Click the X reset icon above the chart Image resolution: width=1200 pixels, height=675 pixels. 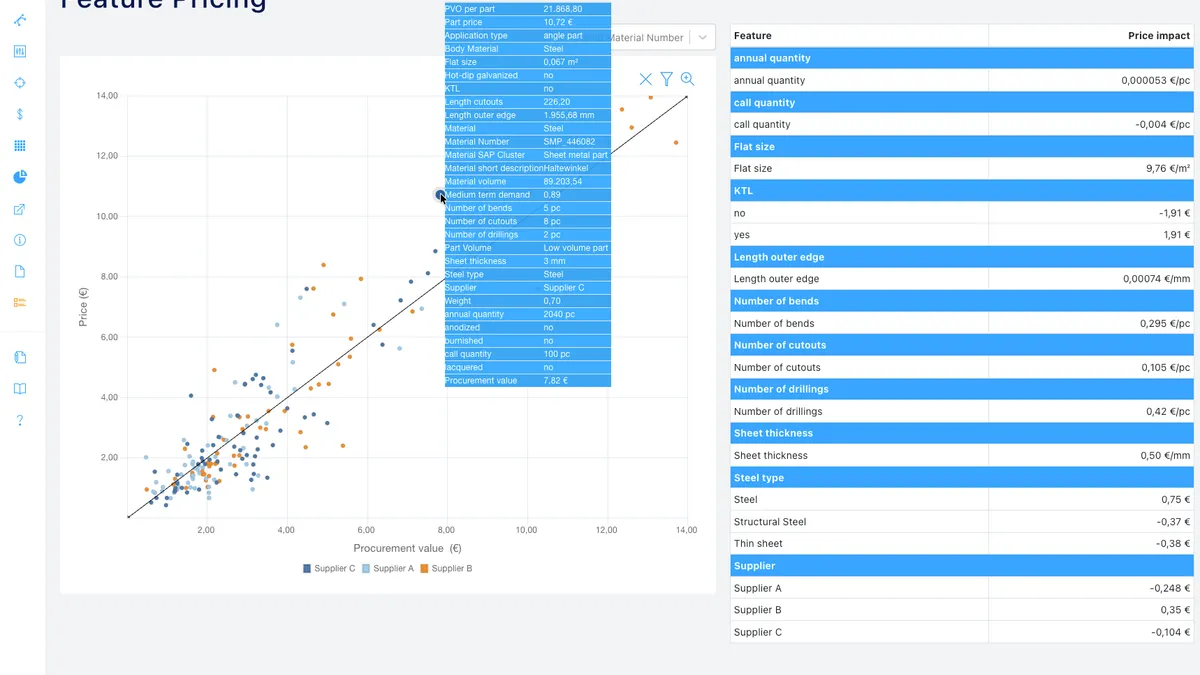click(x=645, y=79)
